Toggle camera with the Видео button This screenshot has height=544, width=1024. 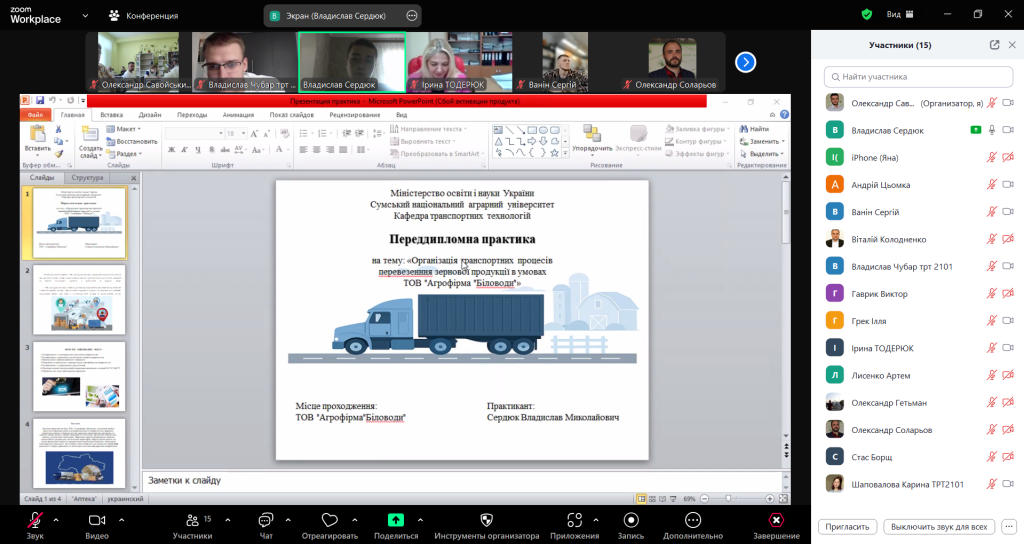[97, 520]
